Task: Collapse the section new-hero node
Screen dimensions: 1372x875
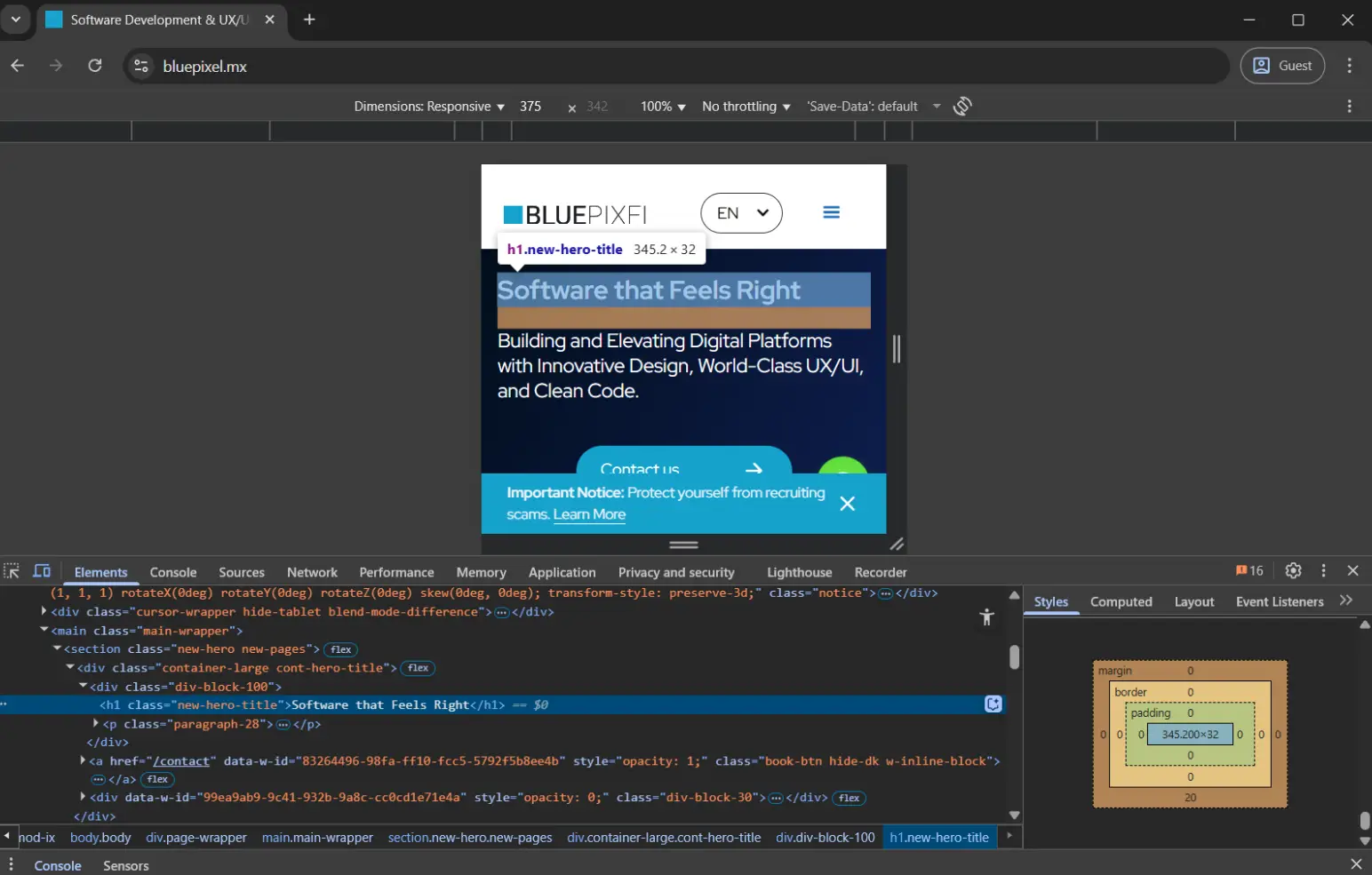Action: [x=57, y=648]
